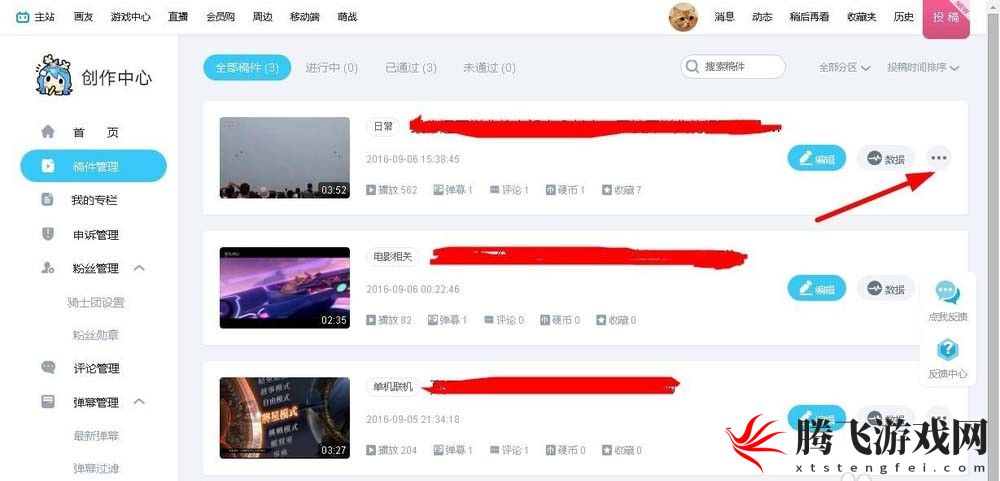Click 编辑 button on the 电影相关 video
The width and height of the screenshot is (1000, 481).
click(816, 288)
